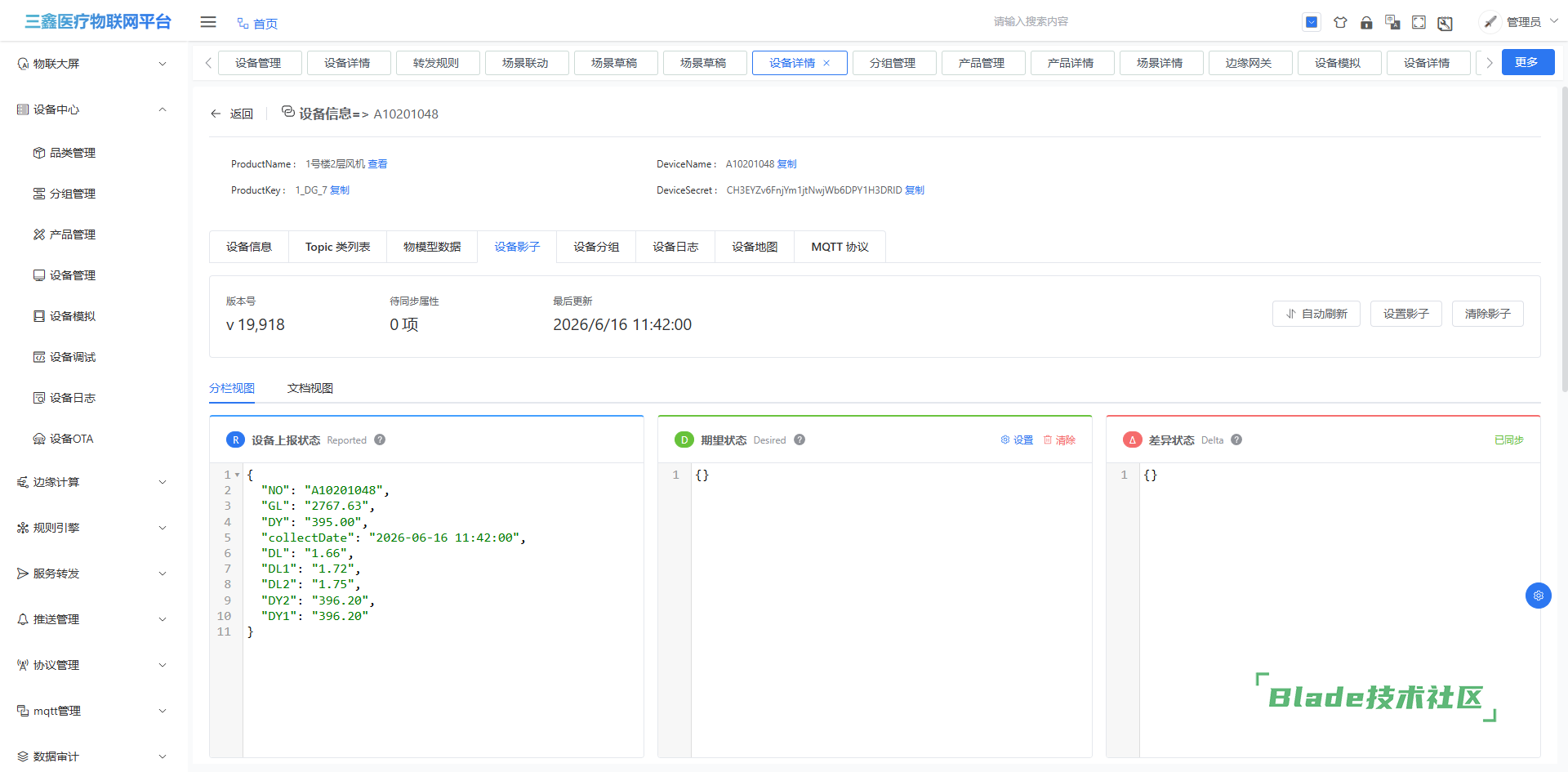Toggle 自动刷新 auto refresh
This screenshot has width=1568, height=772.
1316,314
